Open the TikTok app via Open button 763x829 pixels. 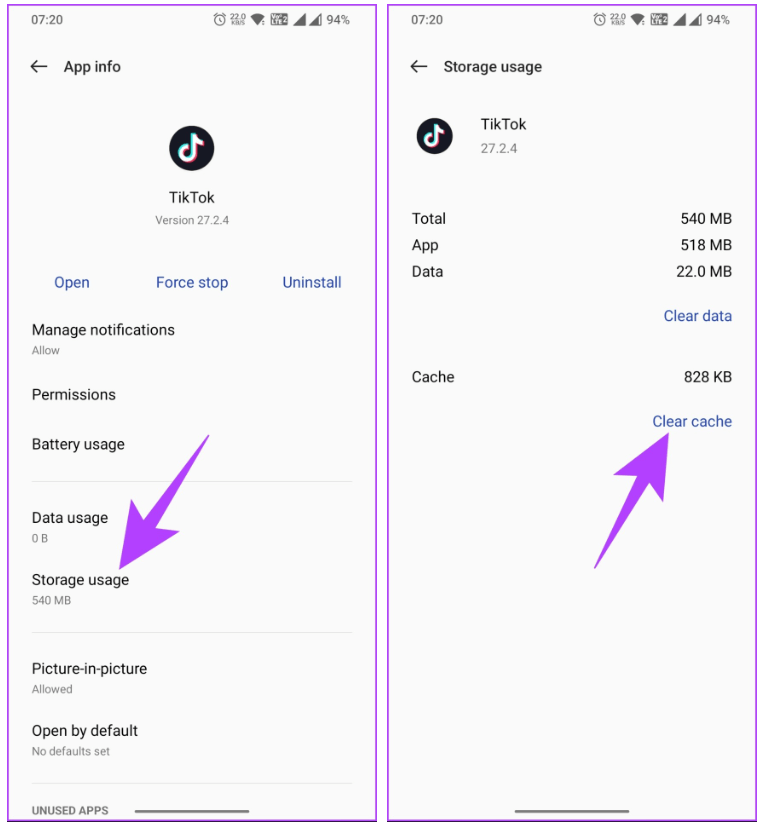click(72, 283)
